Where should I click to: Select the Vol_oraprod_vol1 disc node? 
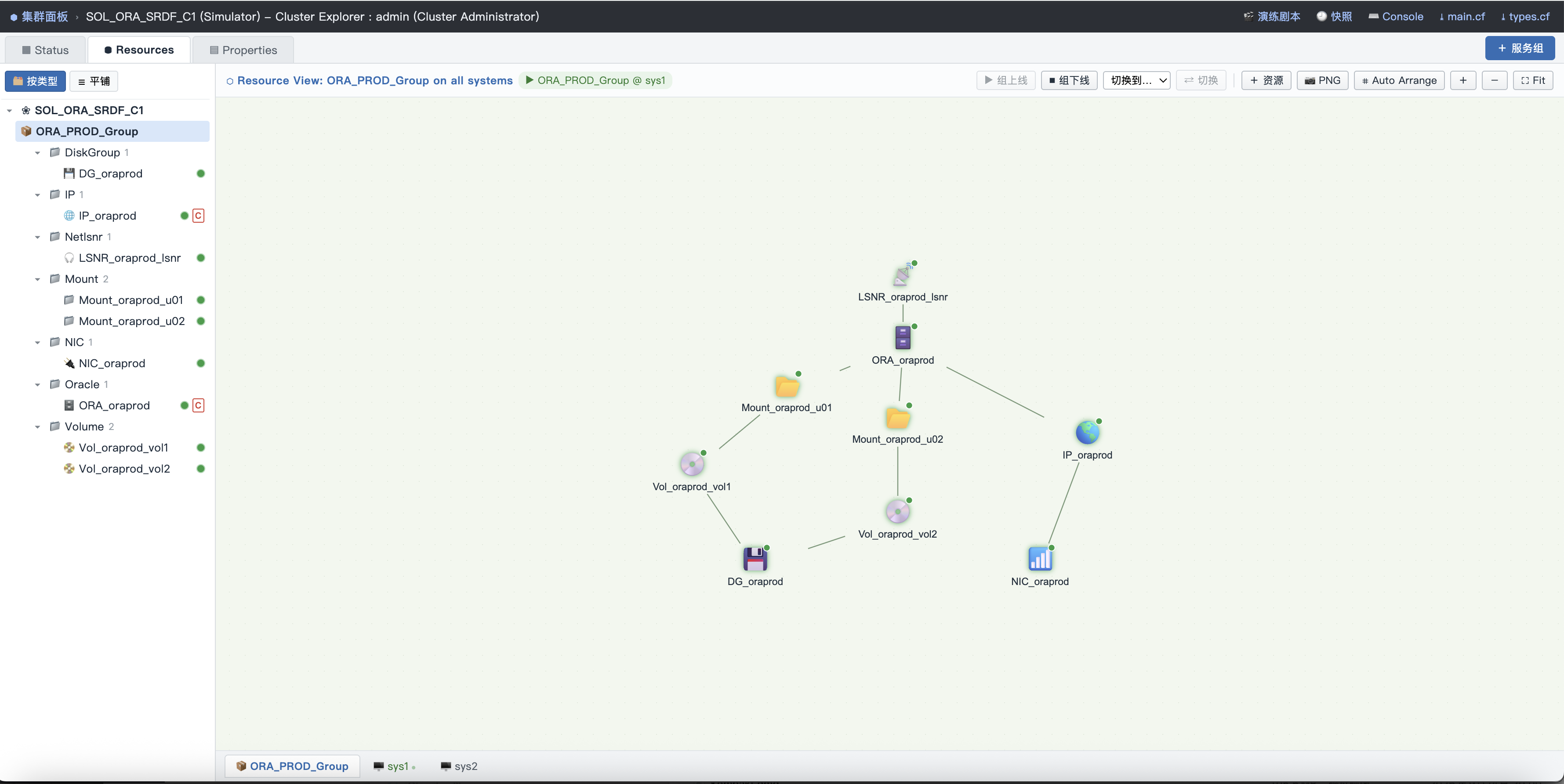tap(692, 464)
